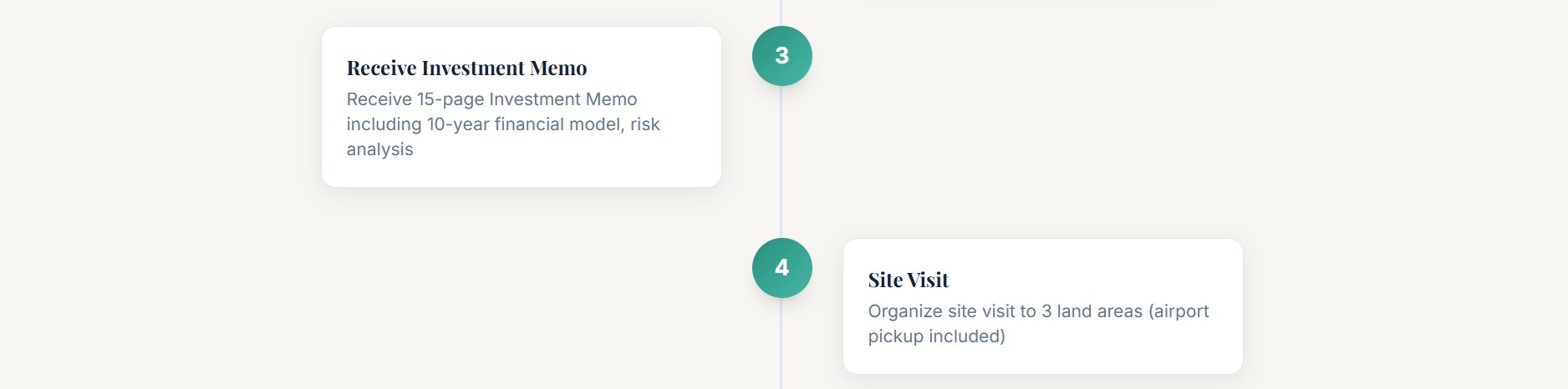
Task: Click the "including" word in memo description
Action: click(384, 124)
